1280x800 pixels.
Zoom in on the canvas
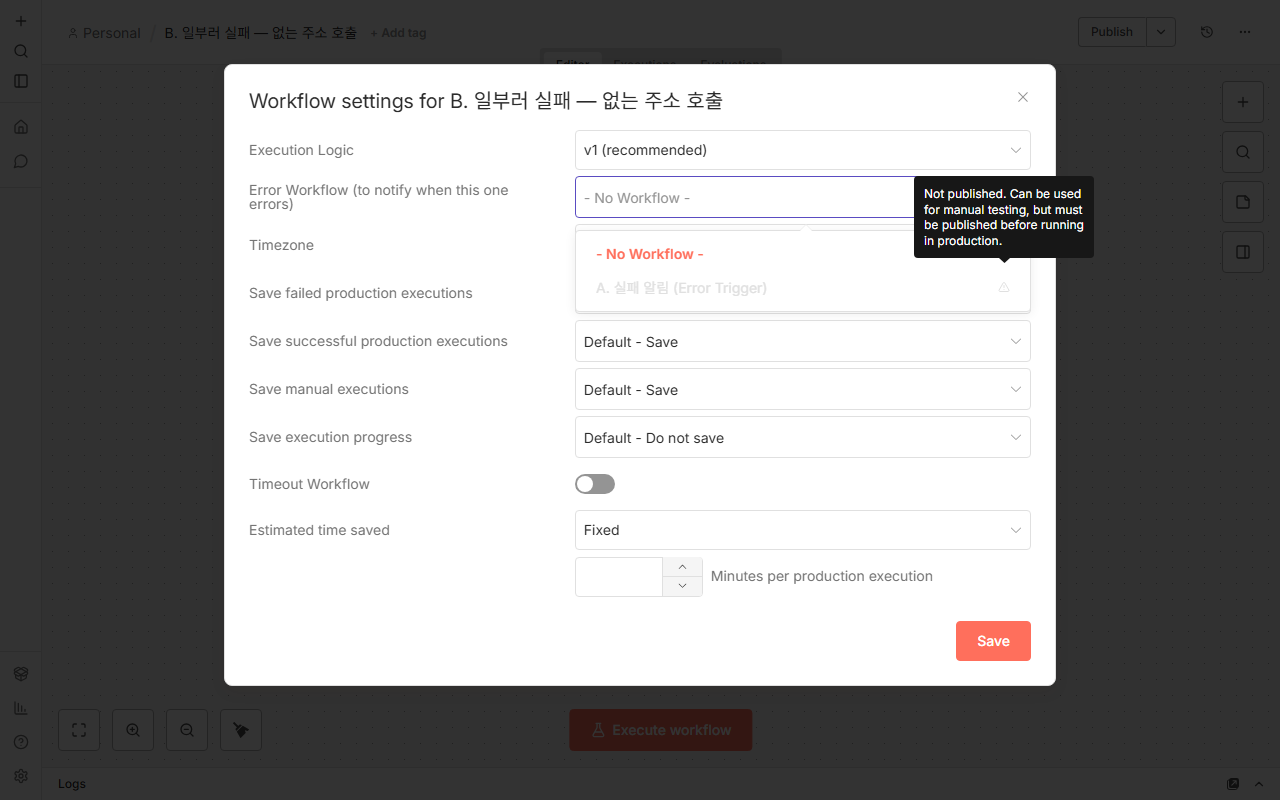pyautogui.click(x=133, y=730)
